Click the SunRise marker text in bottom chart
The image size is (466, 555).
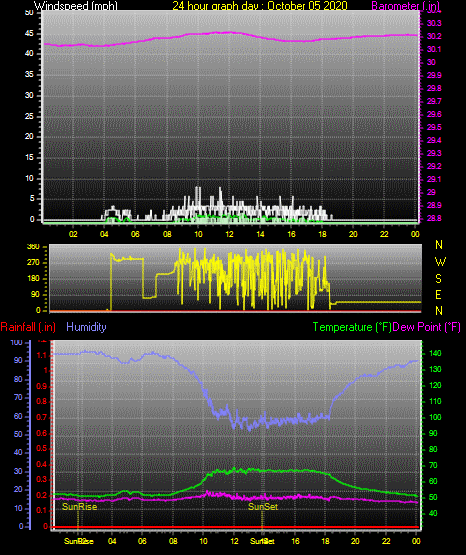(79, 507)
